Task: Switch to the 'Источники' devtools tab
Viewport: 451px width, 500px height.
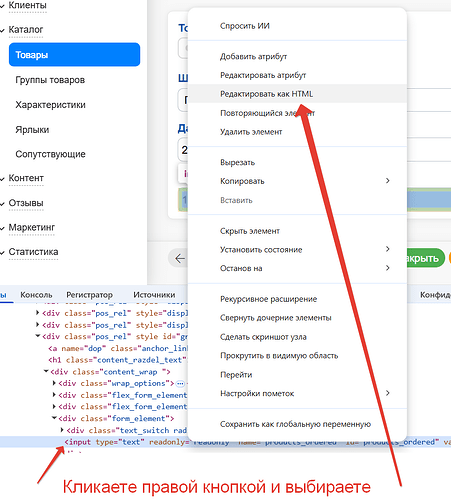Action: point(154,295)
